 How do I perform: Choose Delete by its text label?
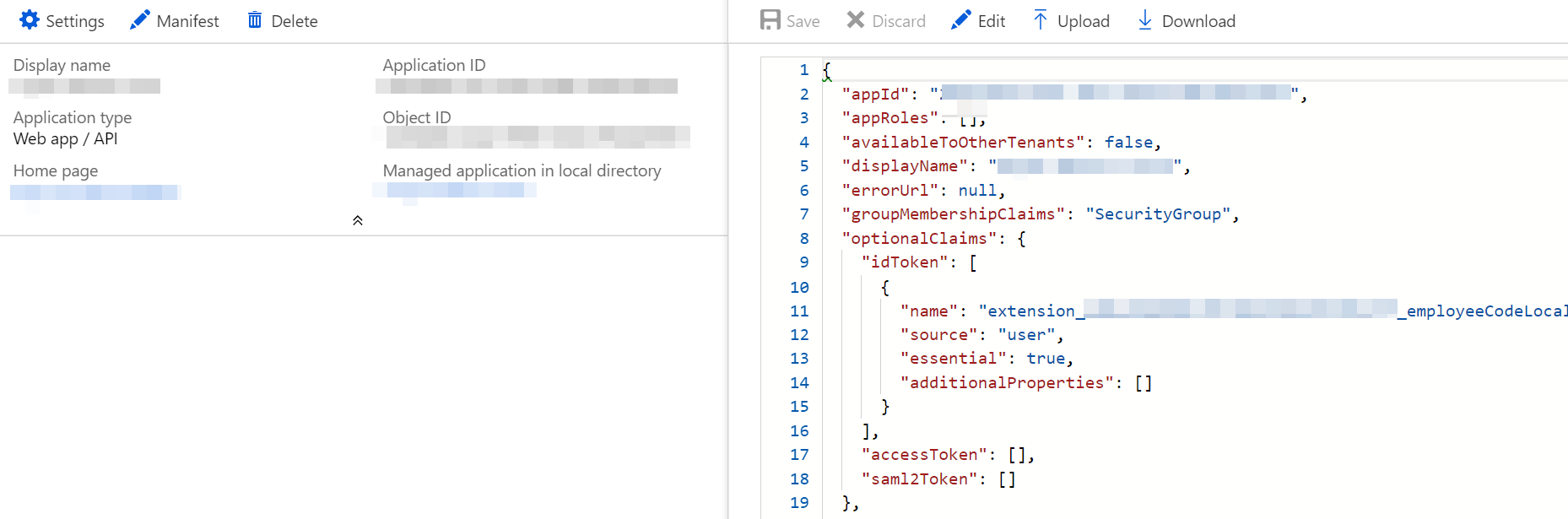[x=295, y=21]
